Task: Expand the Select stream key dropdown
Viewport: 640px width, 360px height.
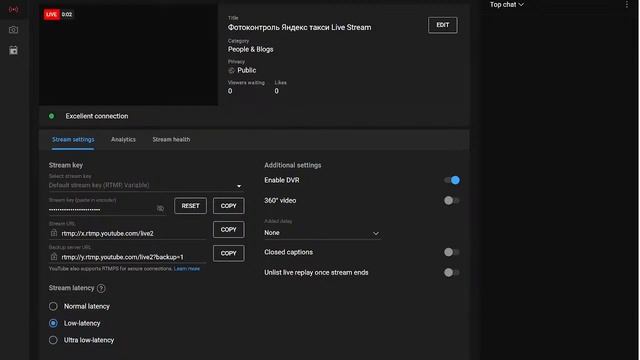Action: 146,185
